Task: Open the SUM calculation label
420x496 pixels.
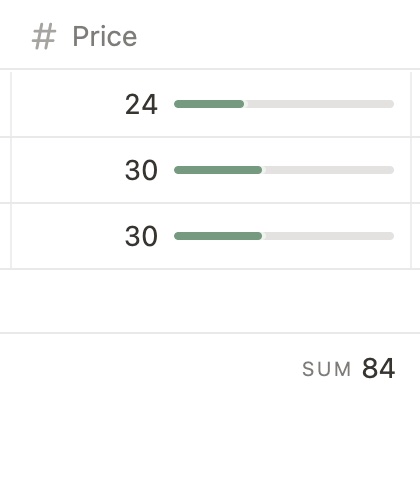Action: [327, 369]
